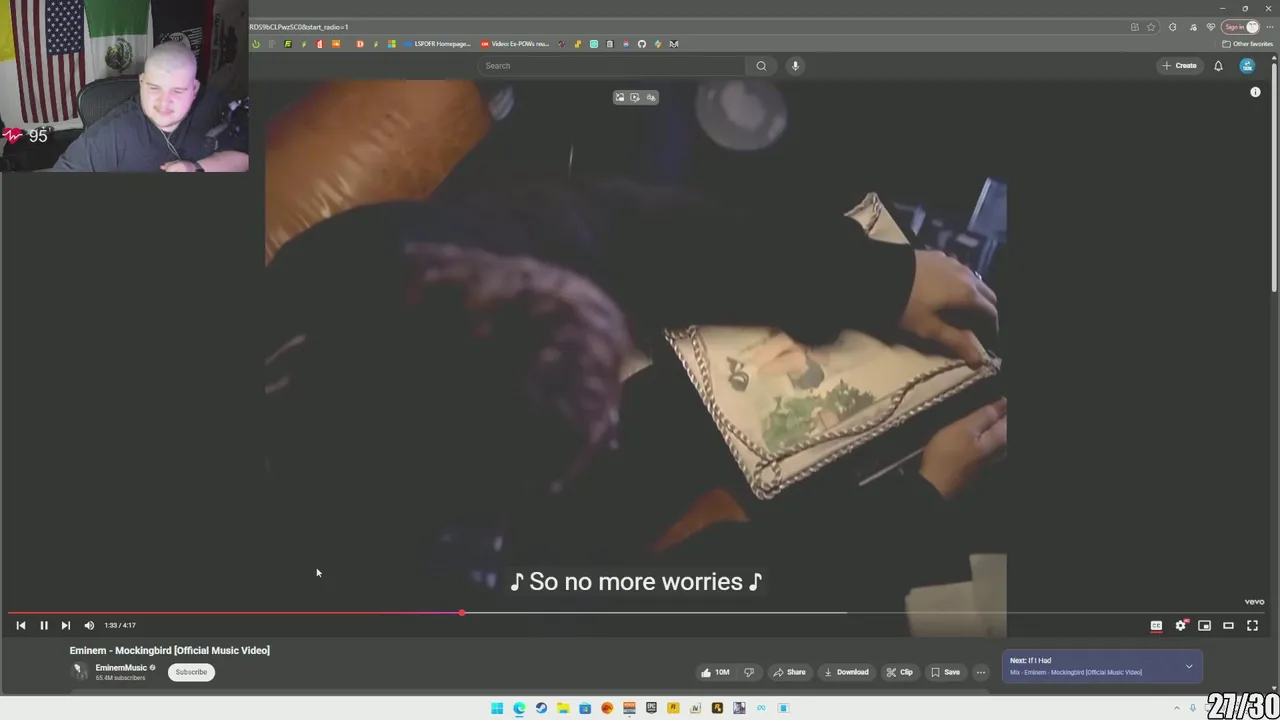The width and height of the screenshot is (1280, 720).
Task: Open the EminemMusic channel link
Action: [121, 668]
